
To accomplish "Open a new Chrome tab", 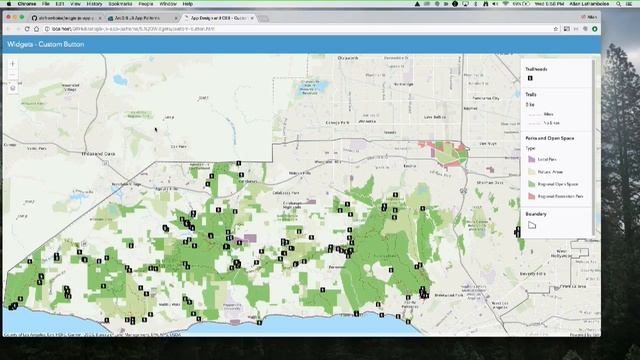I will (263, 19).
